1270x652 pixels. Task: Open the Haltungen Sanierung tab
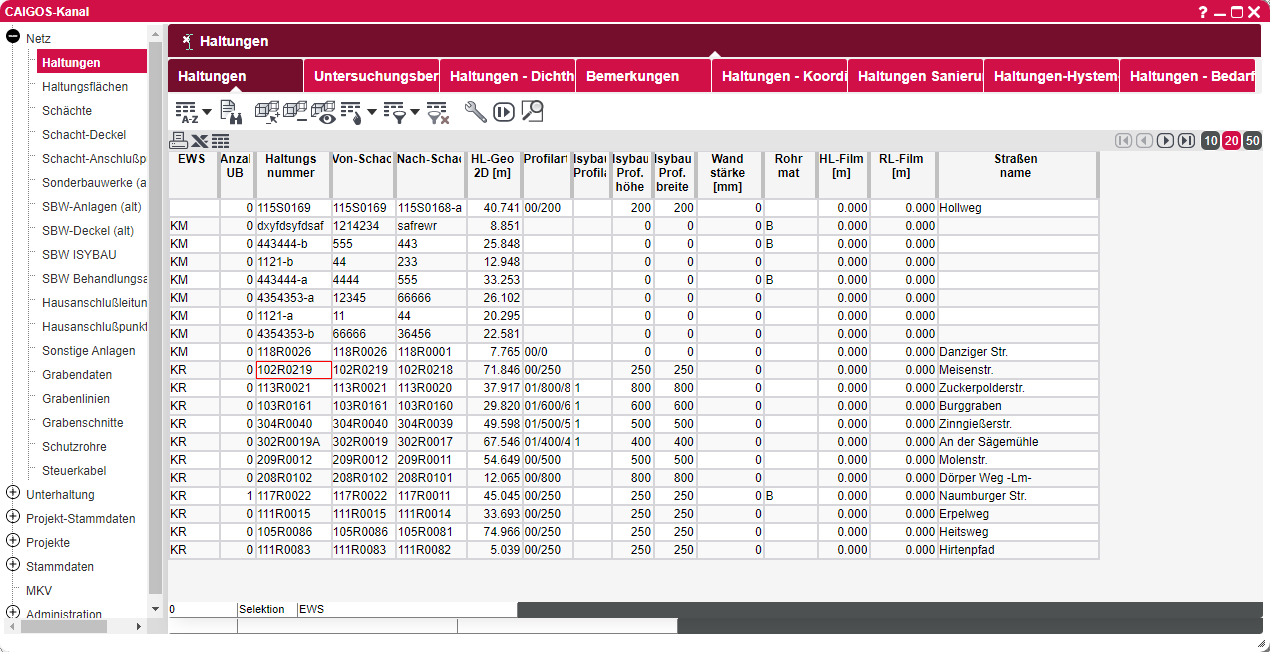pos(915,76)
